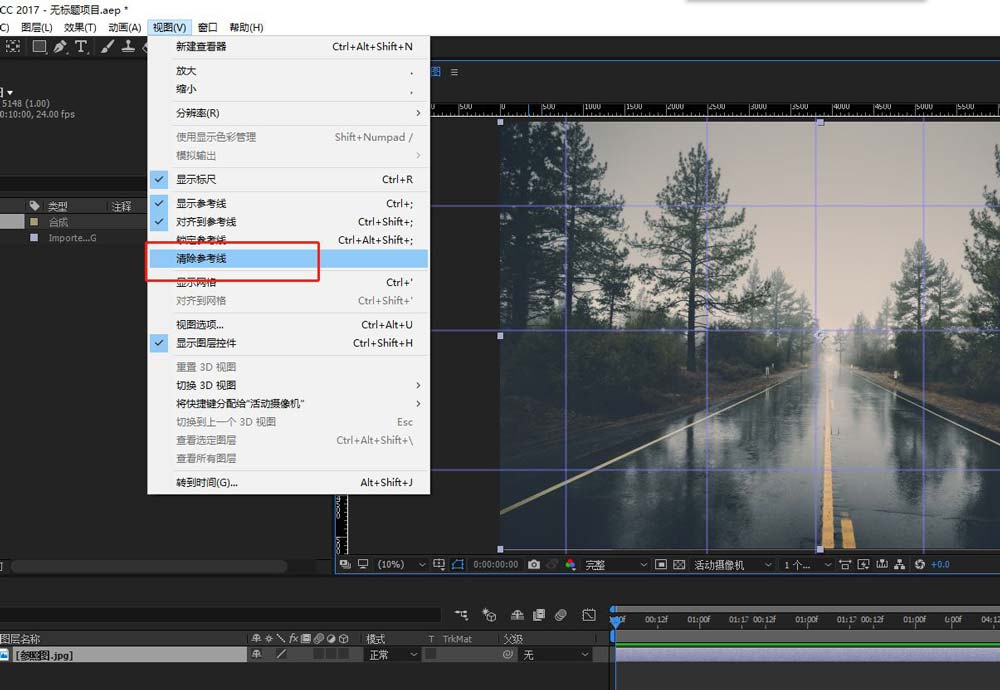Reset exposure with the aperture icon
This screenshot has width=1000, height=690.
920,564
